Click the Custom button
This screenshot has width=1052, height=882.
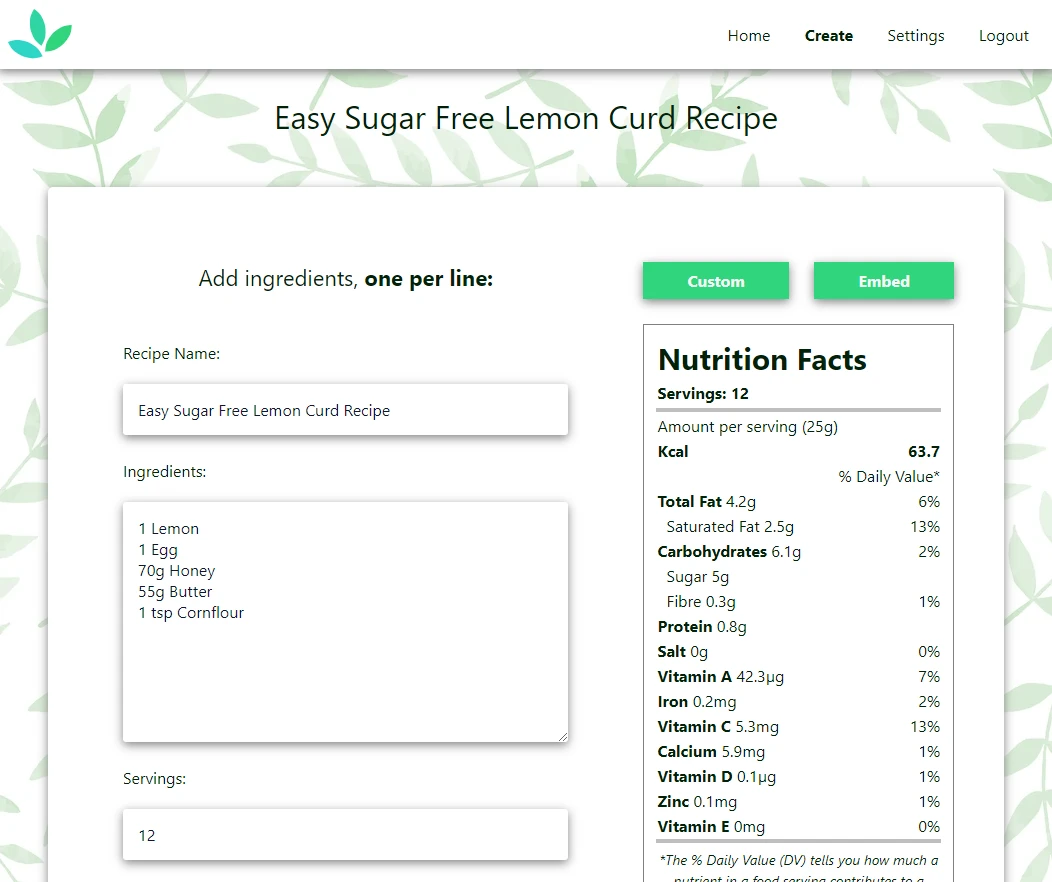point(716,281)
